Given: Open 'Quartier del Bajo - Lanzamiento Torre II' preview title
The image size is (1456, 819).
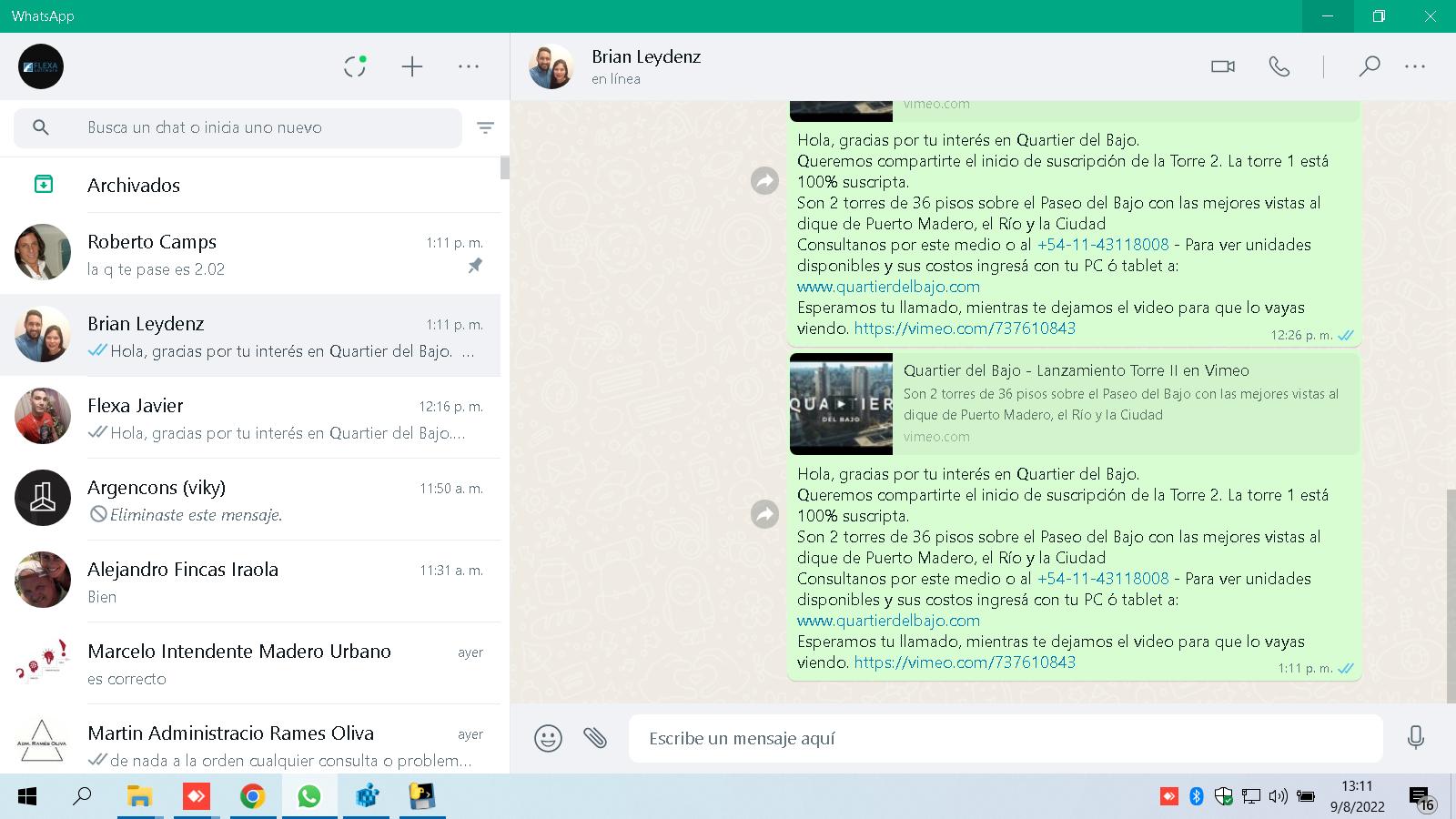Looking at the screenshot, I should [1077, 370].
